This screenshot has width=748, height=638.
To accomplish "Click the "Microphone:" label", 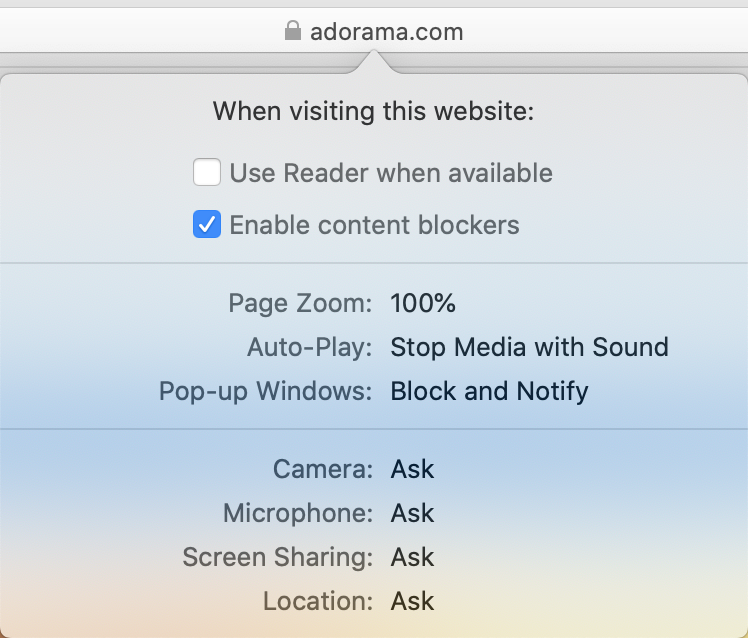I will click(298, 513).
